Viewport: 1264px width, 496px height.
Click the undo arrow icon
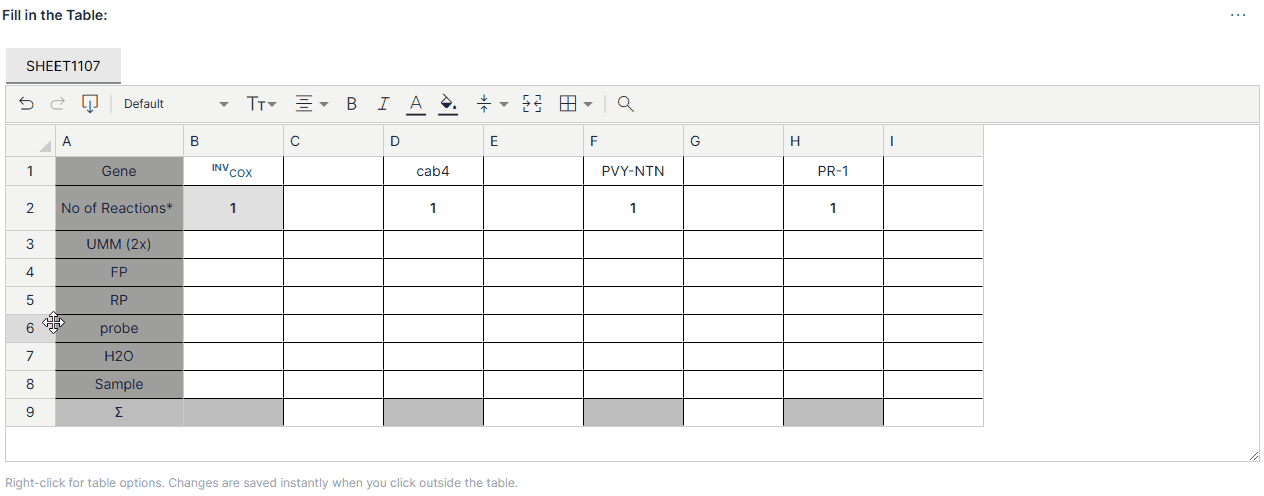click(27, 104)
